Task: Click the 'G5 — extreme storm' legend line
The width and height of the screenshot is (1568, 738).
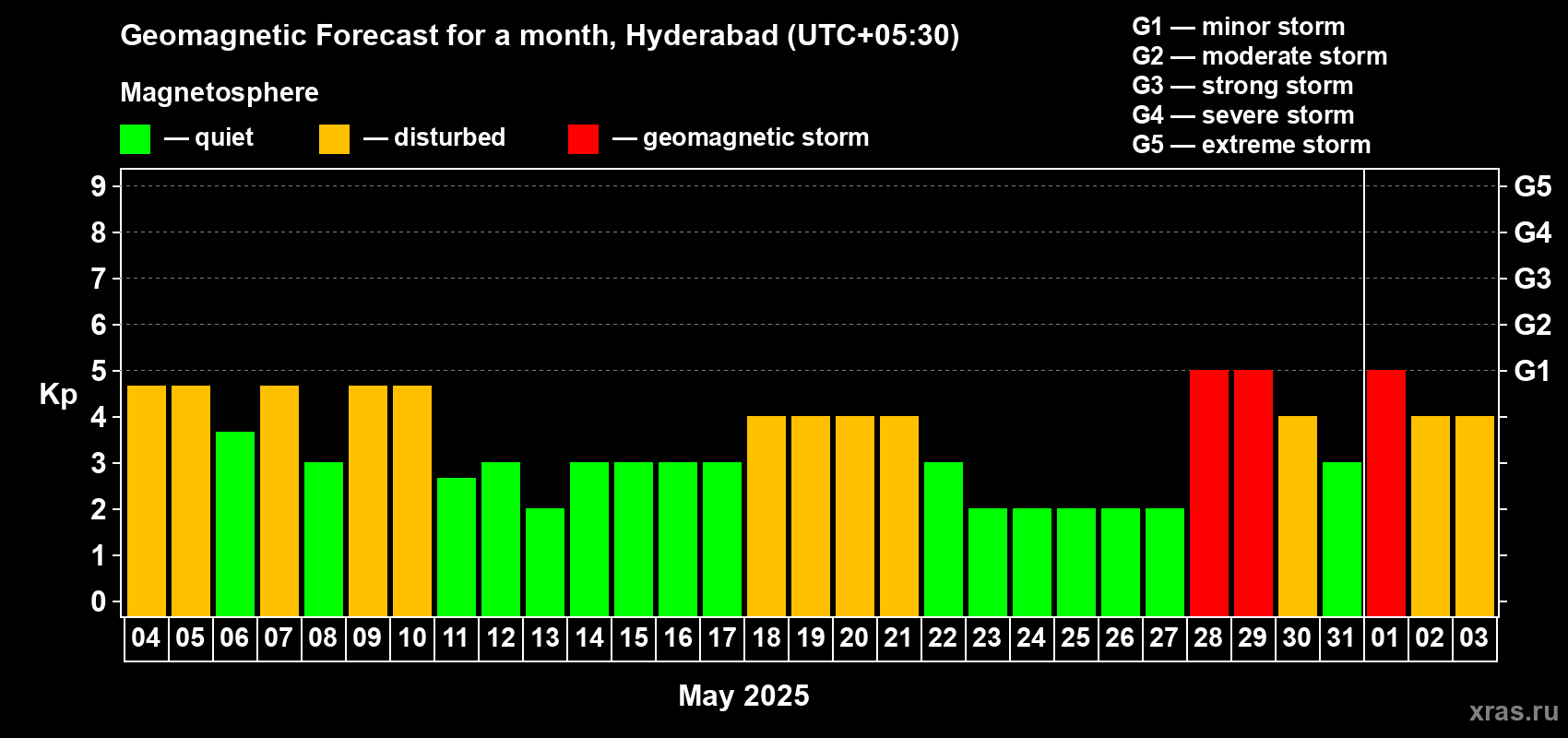Action: (x=1252, y=145)
